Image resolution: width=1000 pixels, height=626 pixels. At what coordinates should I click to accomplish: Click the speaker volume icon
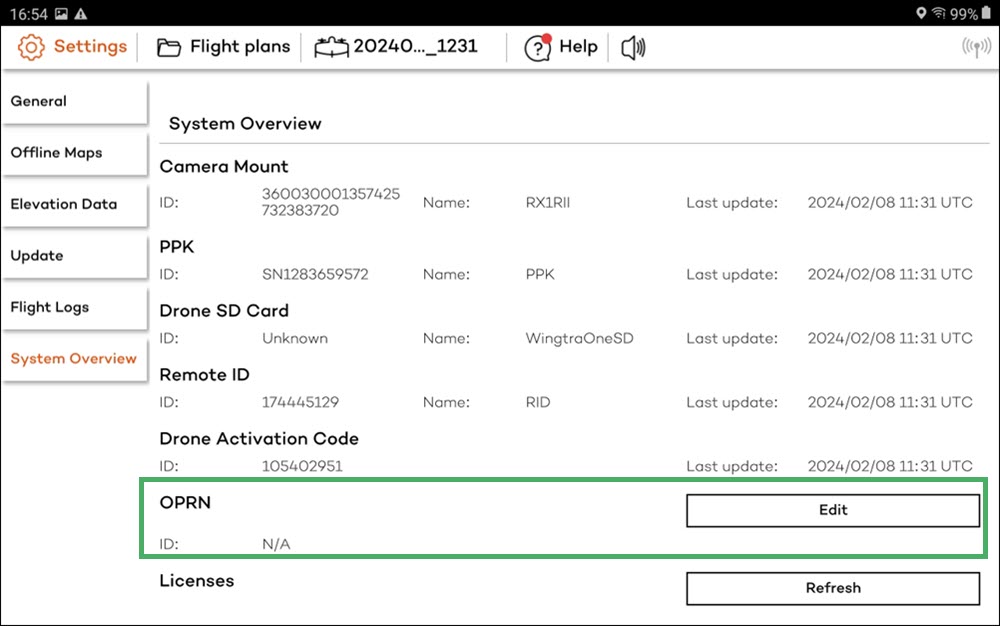(x=633, y=46)
